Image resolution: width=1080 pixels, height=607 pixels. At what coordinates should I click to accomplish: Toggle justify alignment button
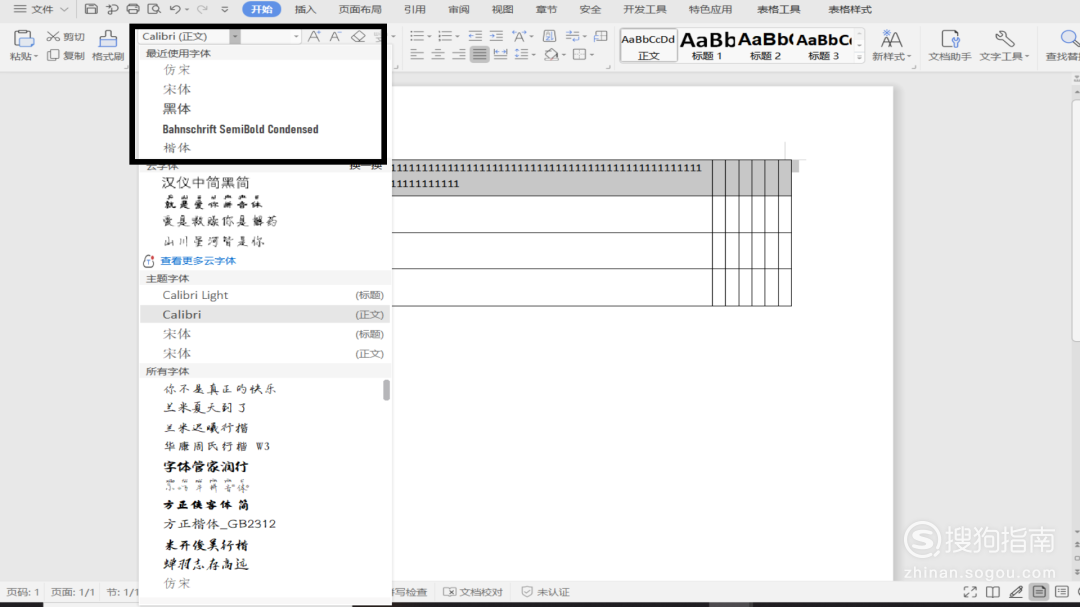pos(479,54)
